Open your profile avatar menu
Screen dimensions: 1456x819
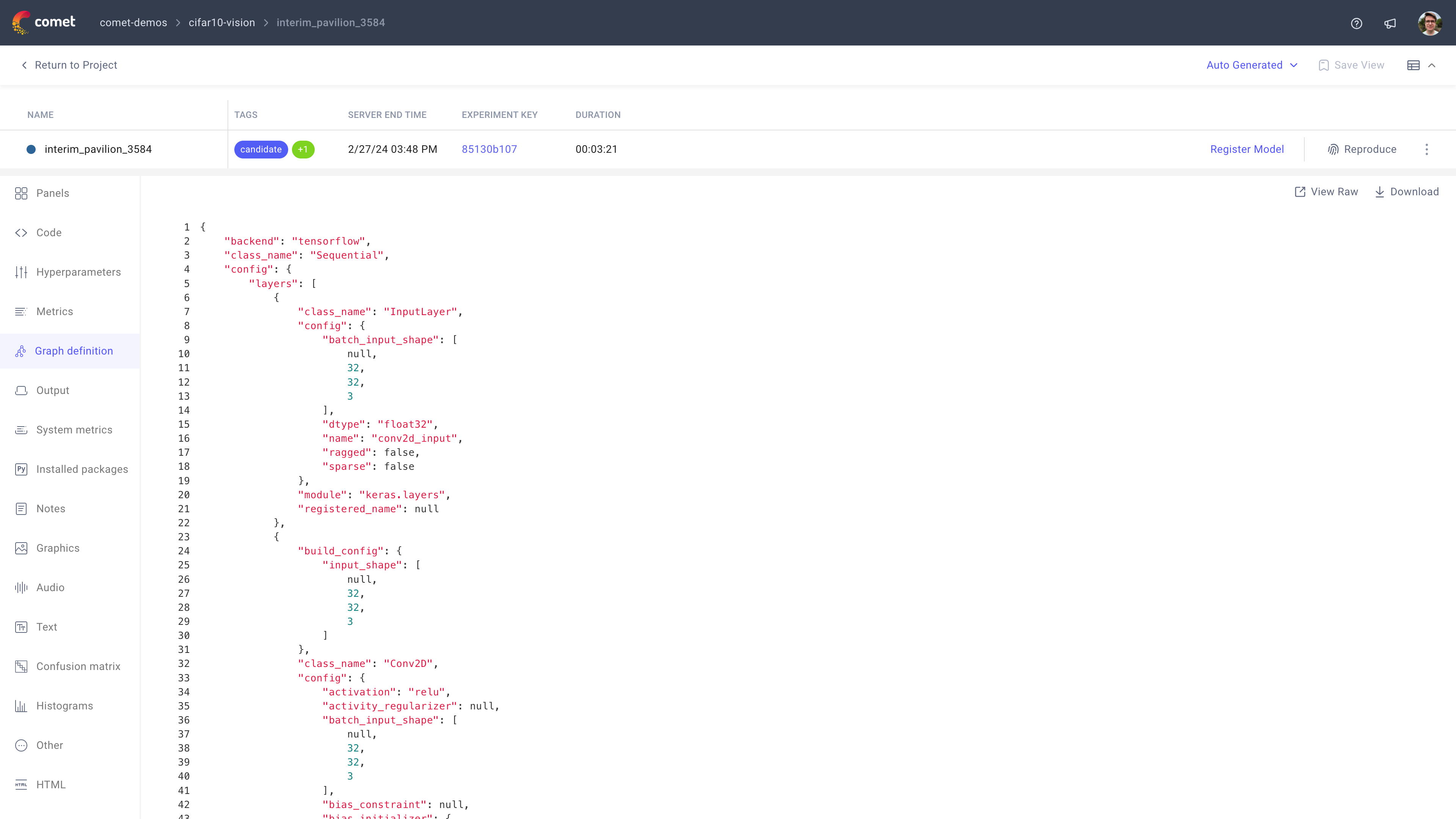click(x=1429, y=23)
